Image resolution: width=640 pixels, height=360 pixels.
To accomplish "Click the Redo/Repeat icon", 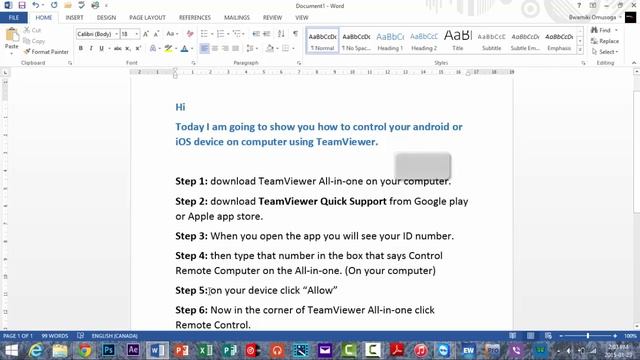I will pyautogui.click(x=54, y=5).
